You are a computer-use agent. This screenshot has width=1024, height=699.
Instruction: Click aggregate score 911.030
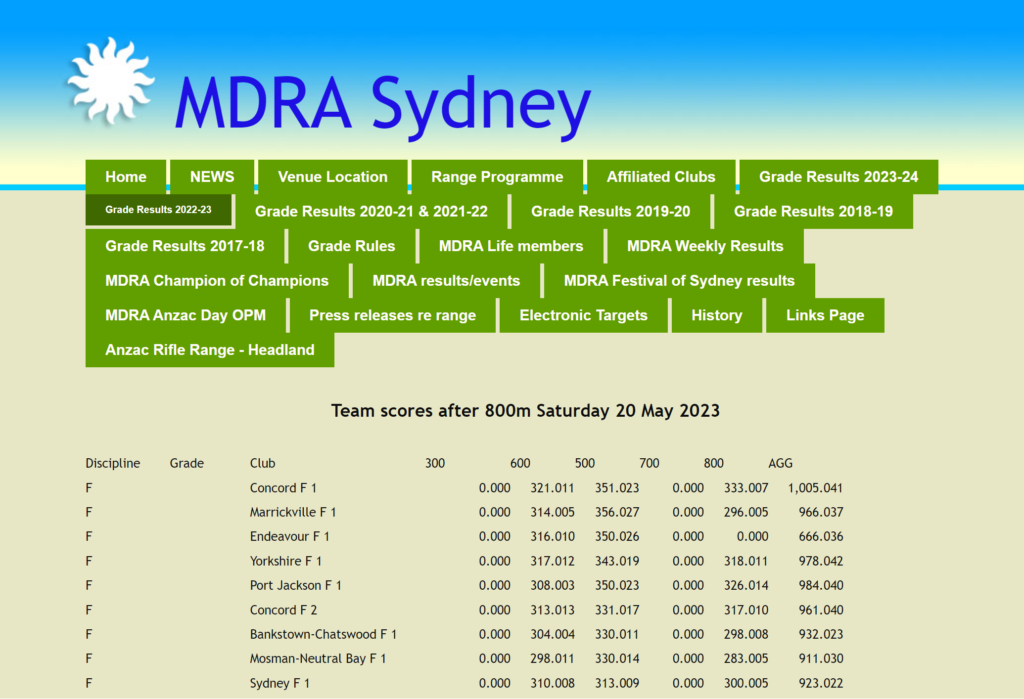[x=821, y=658]
